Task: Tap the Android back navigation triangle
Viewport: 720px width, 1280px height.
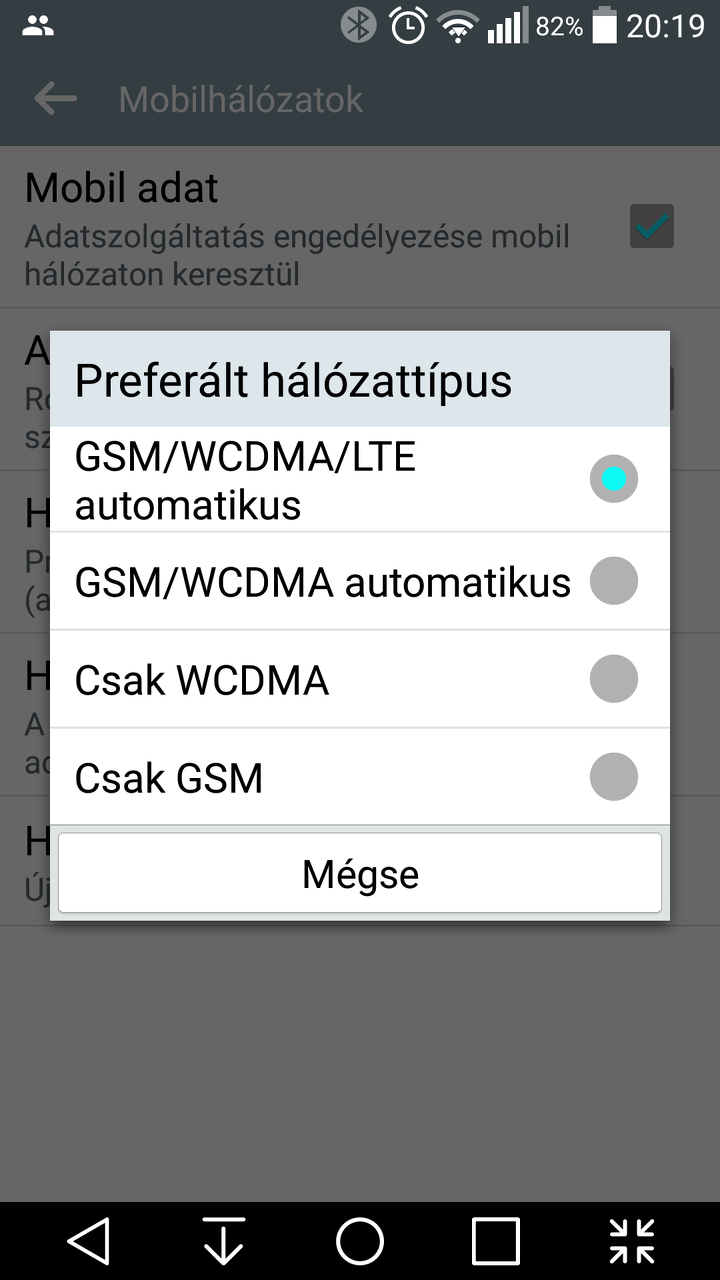Action: coord(88,1241)
